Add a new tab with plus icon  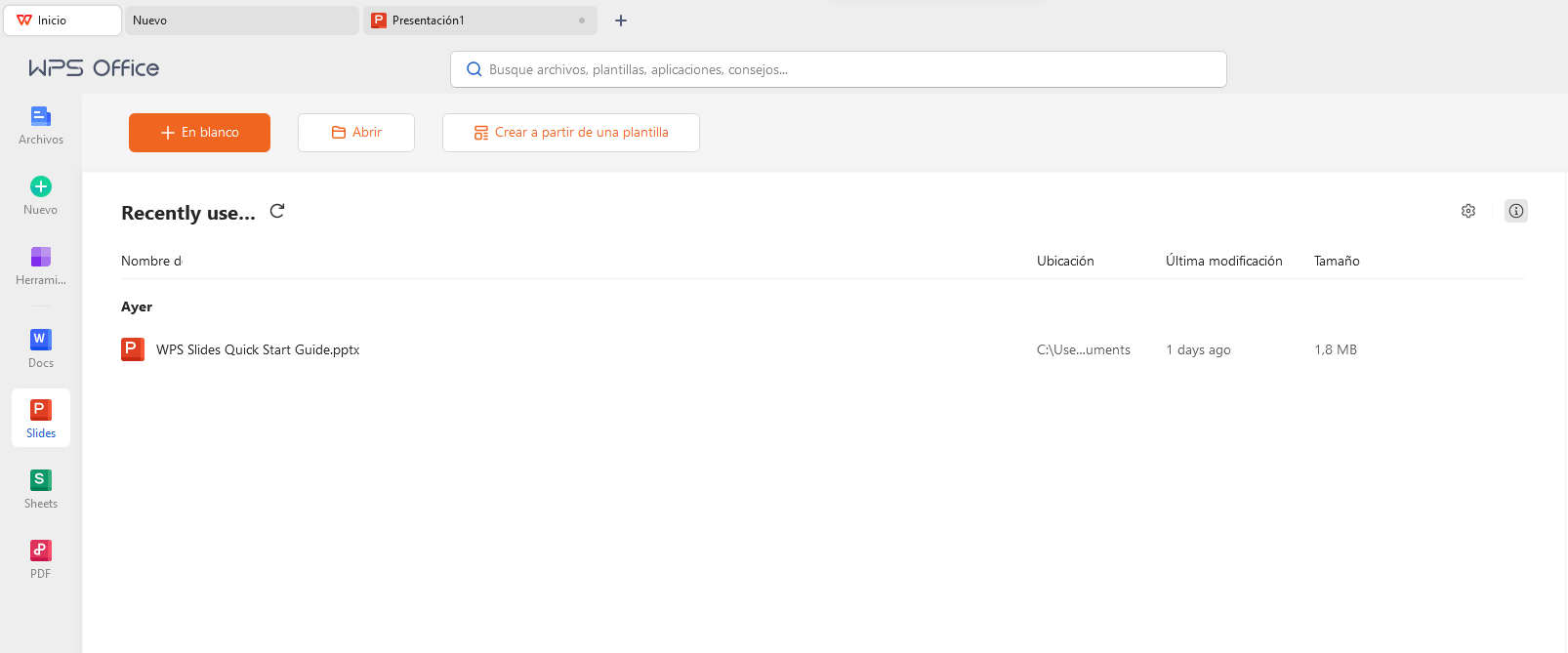tap(621, 20)
